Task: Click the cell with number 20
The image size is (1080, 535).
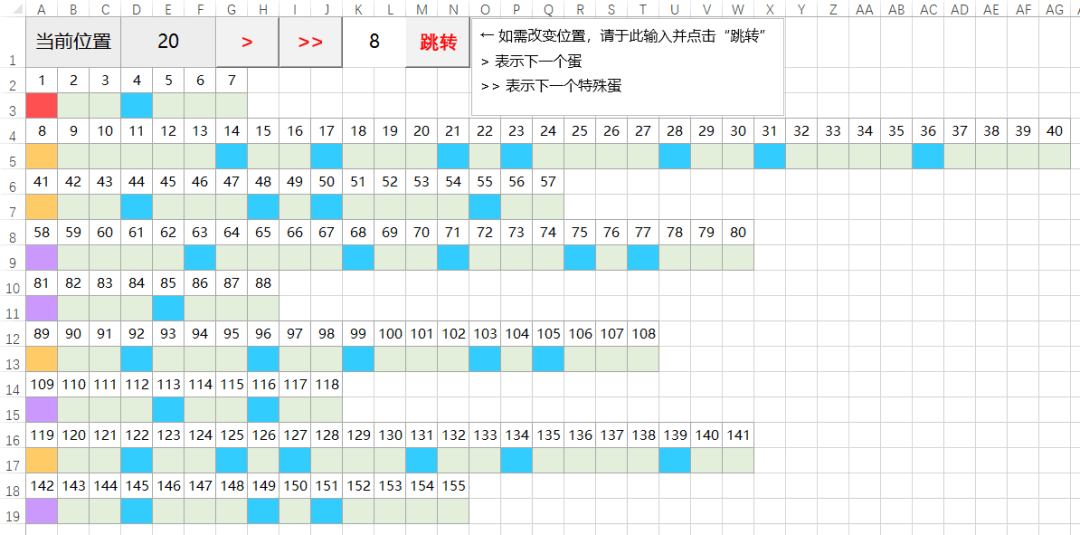Action: click(x=422, y=131)
